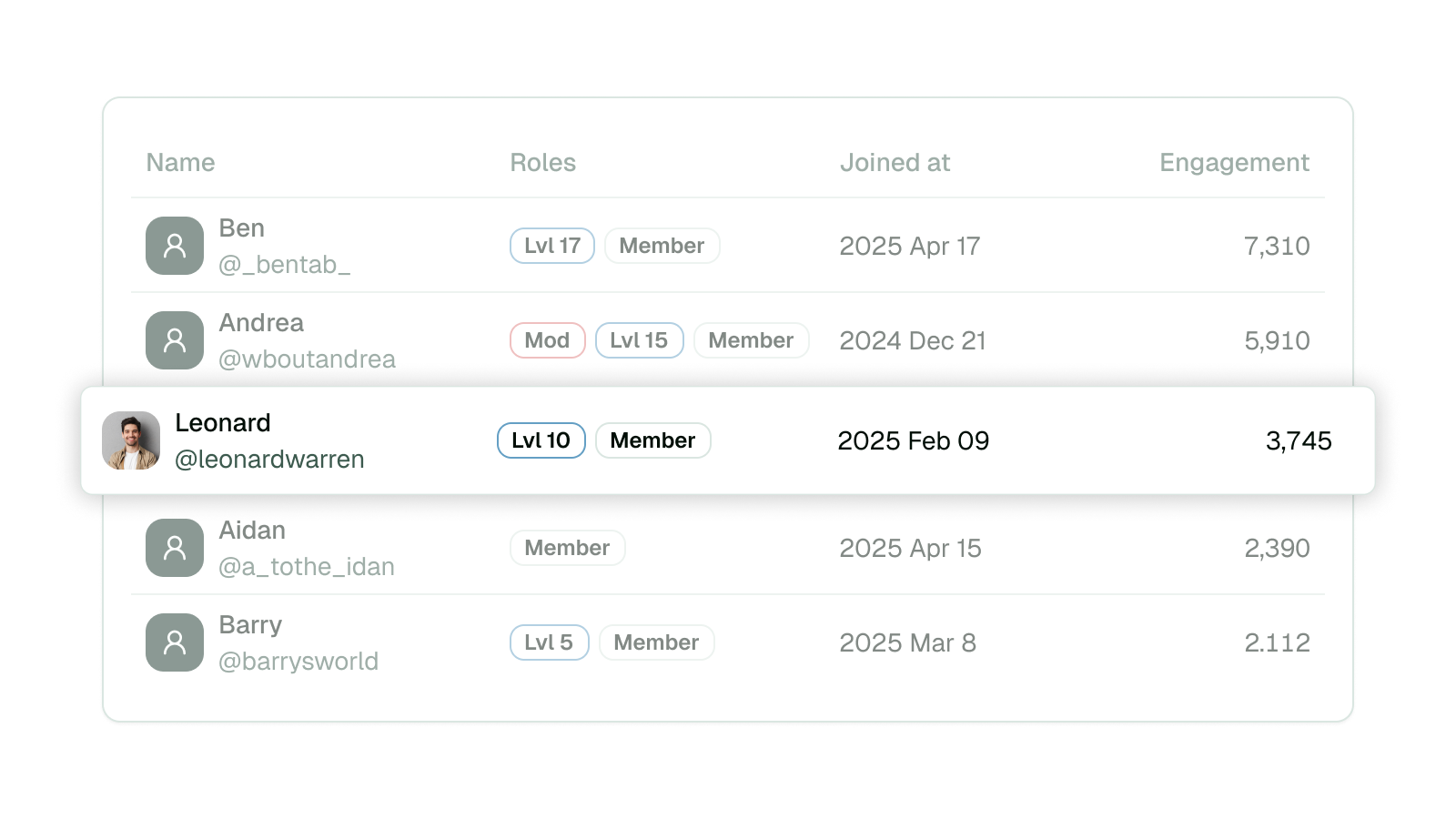
Task: Sort the table by the Name column
Action: [x=180, y=162]
